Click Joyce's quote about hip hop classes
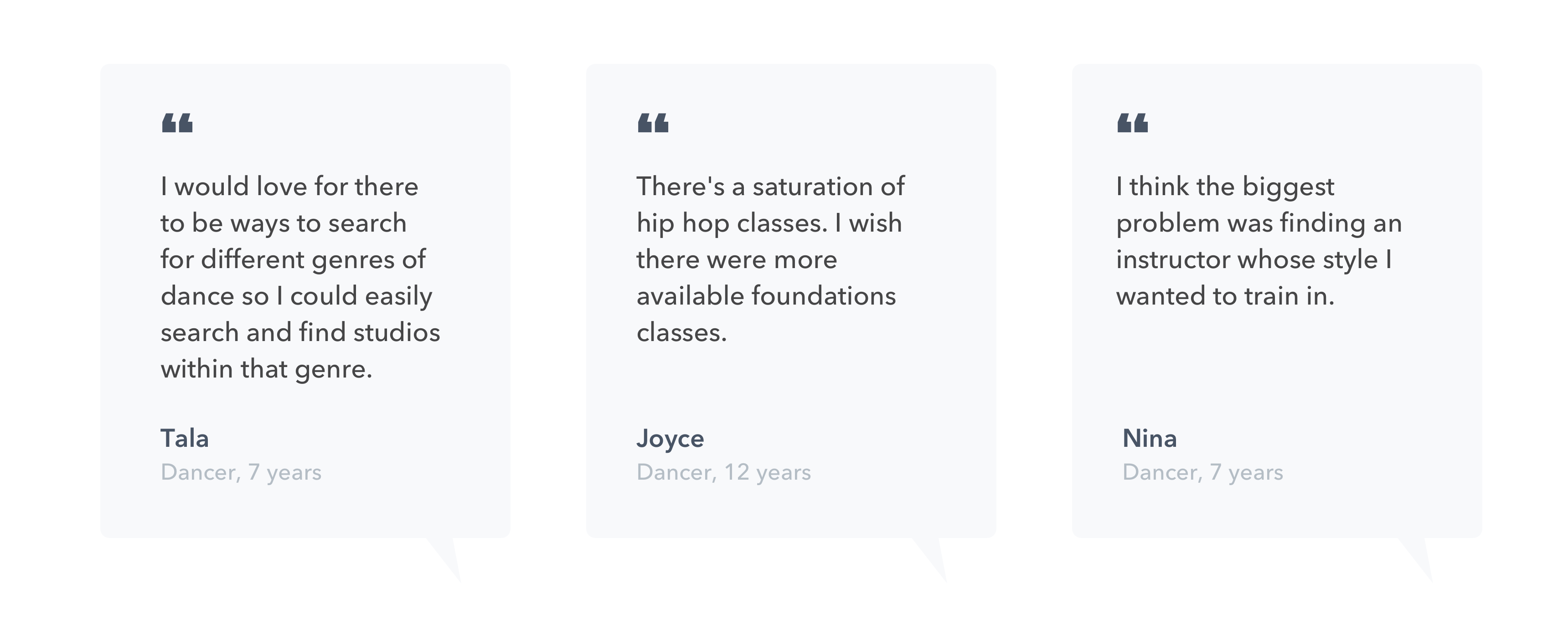Image resolution: width=1568 pixels, height=621 pixels. click(x=770, y=259)
